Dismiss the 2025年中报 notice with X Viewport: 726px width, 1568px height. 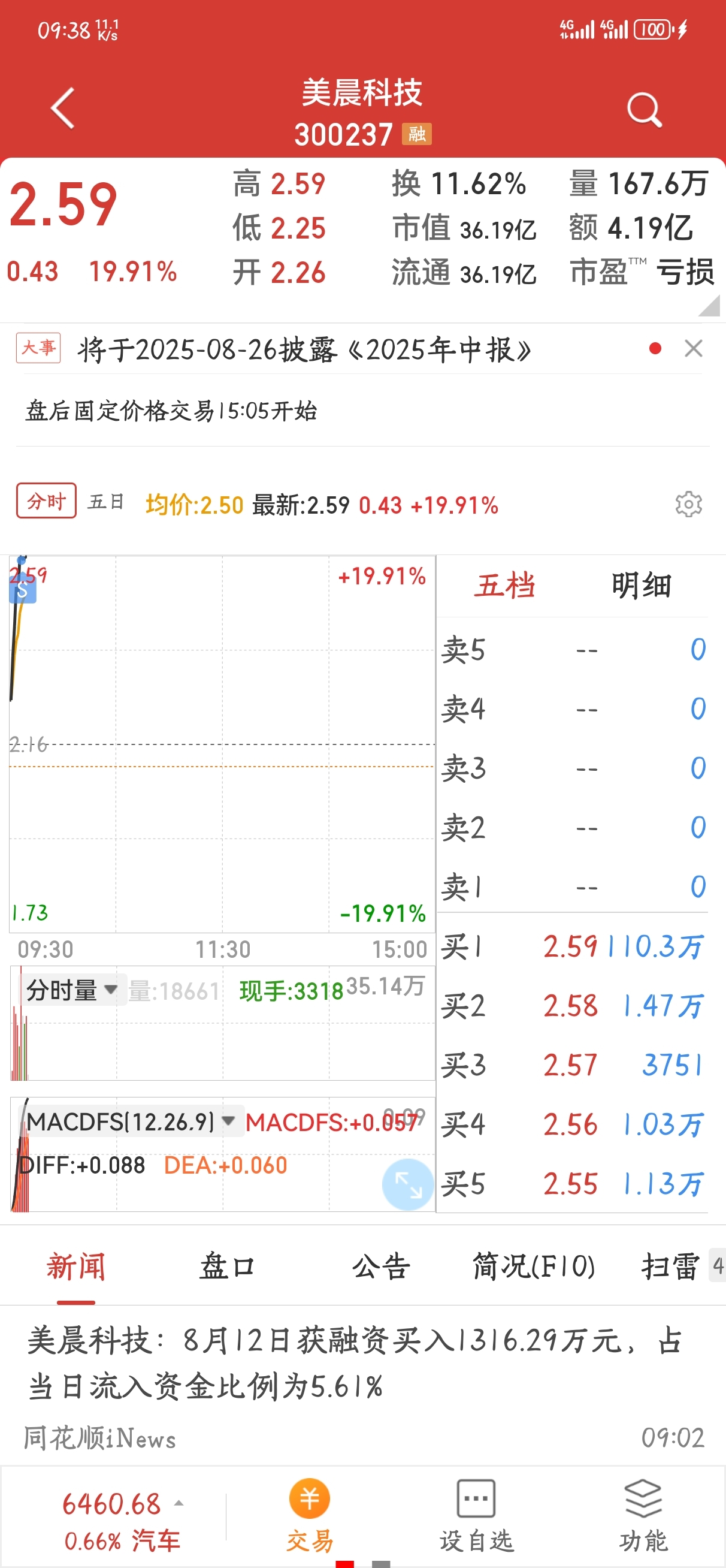coord(694,348)
